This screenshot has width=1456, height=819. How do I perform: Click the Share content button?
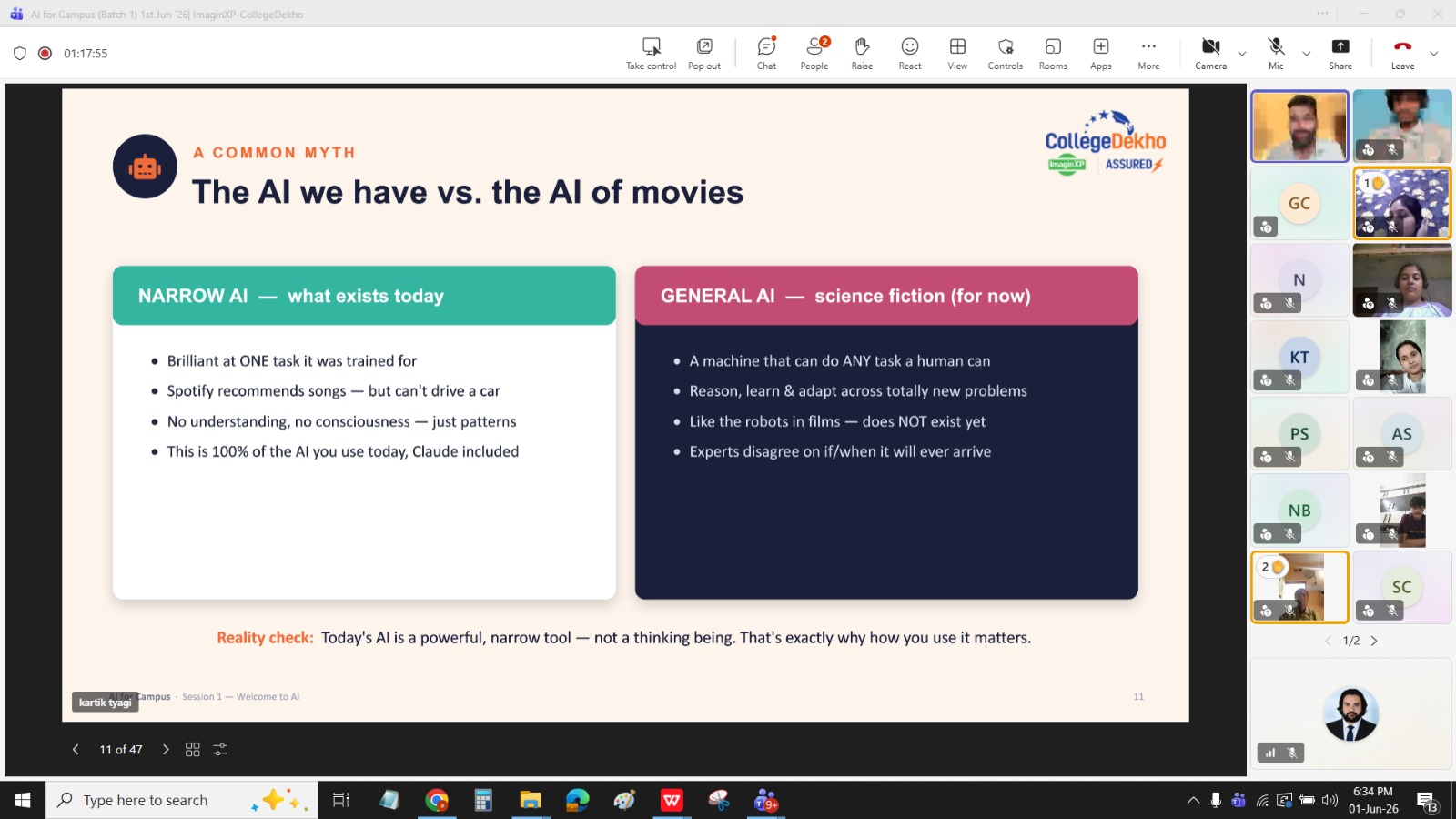(x=1340, y=54)
